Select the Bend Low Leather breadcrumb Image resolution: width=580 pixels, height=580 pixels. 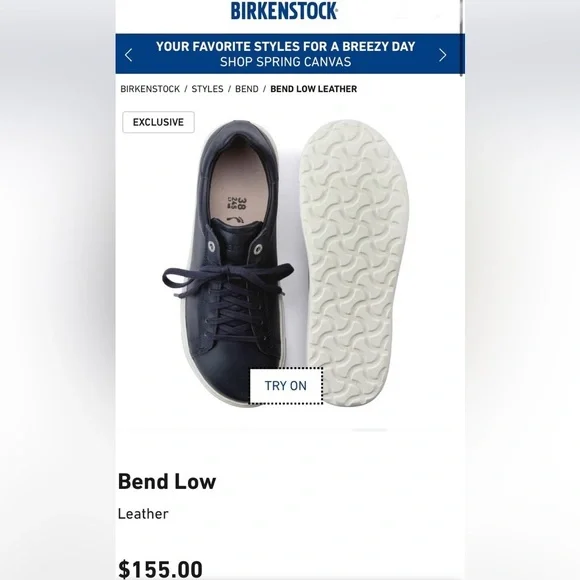[314, 89]
